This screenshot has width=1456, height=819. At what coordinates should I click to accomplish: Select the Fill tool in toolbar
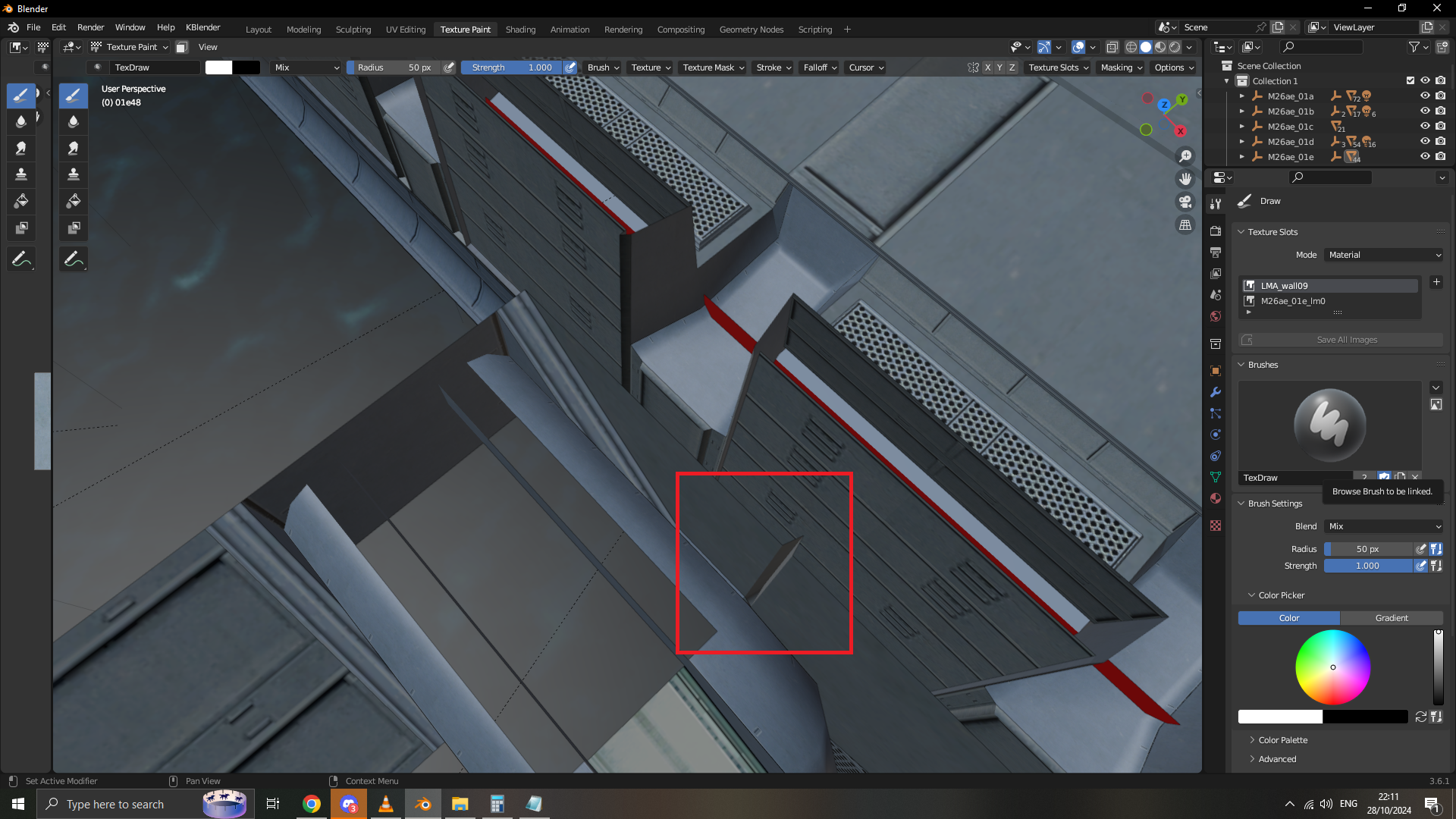(x=22, y=201)
